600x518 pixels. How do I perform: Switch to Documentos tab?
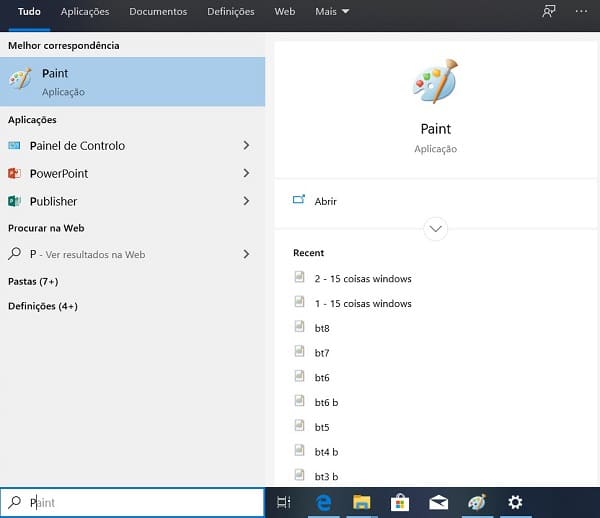pyautogui.click(x=158, y=11)
